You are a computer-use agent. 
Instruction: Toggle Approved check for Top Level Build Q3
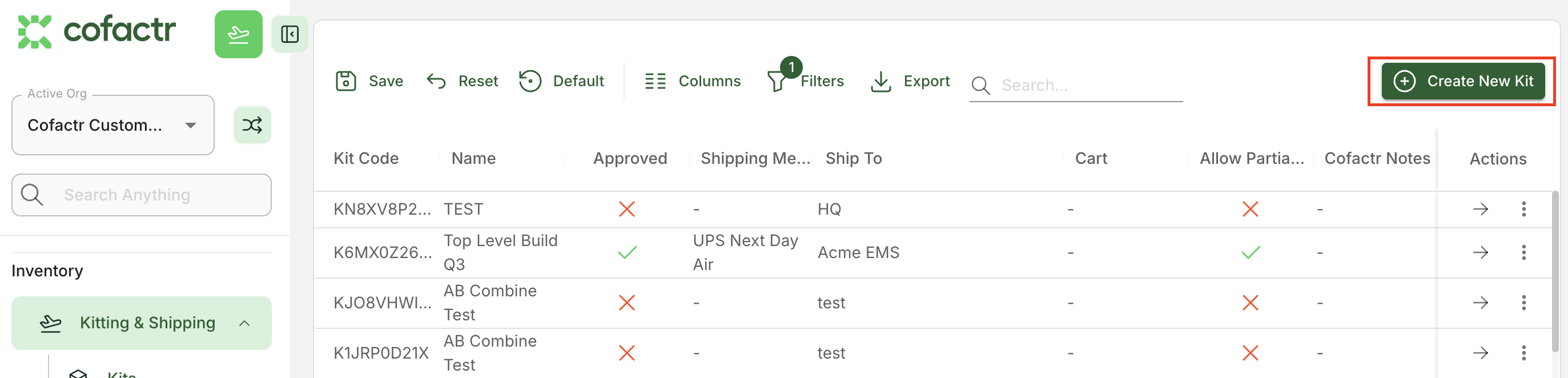point(626,252)
